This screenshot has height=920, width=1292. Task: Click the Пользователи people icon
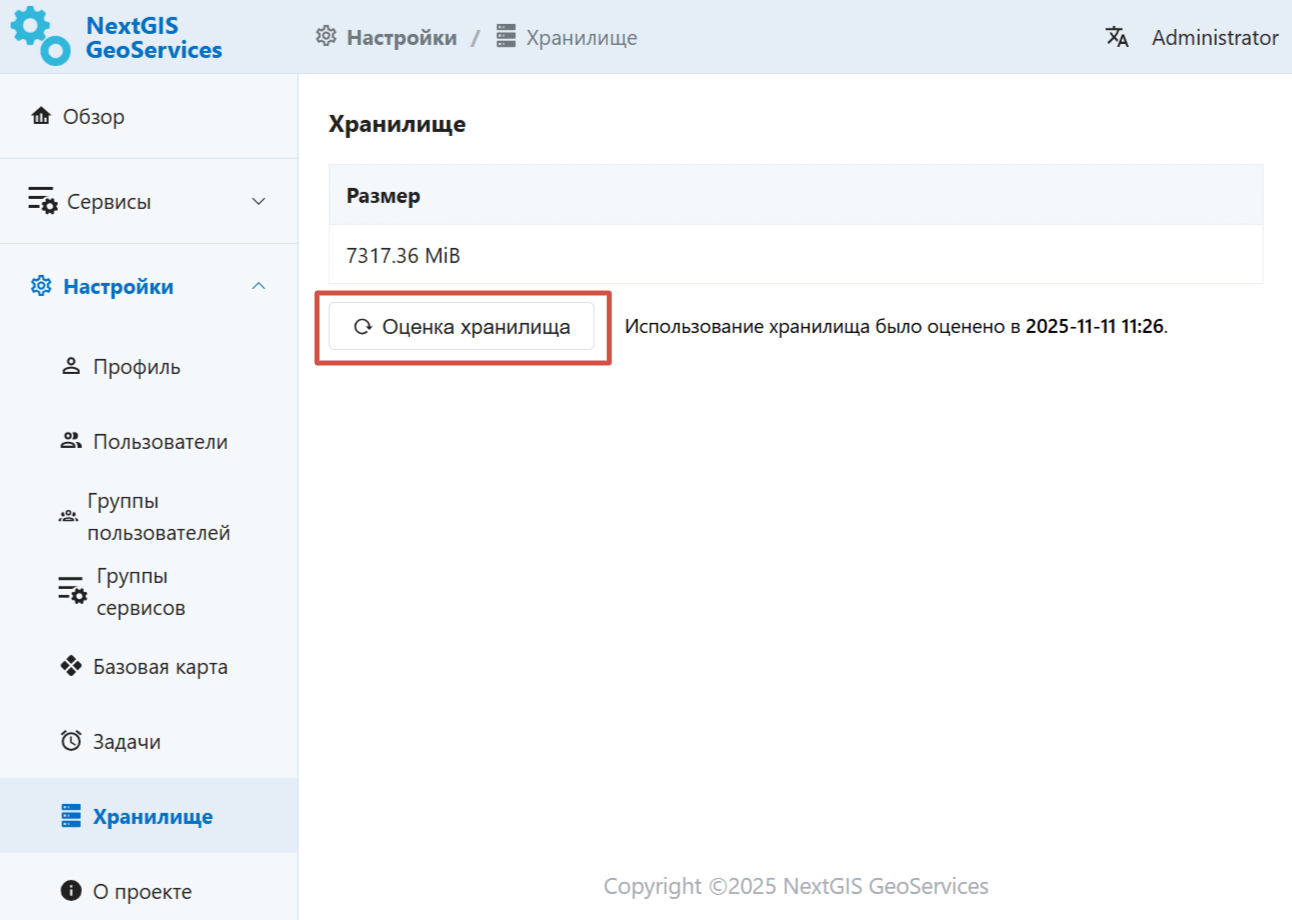70,441
